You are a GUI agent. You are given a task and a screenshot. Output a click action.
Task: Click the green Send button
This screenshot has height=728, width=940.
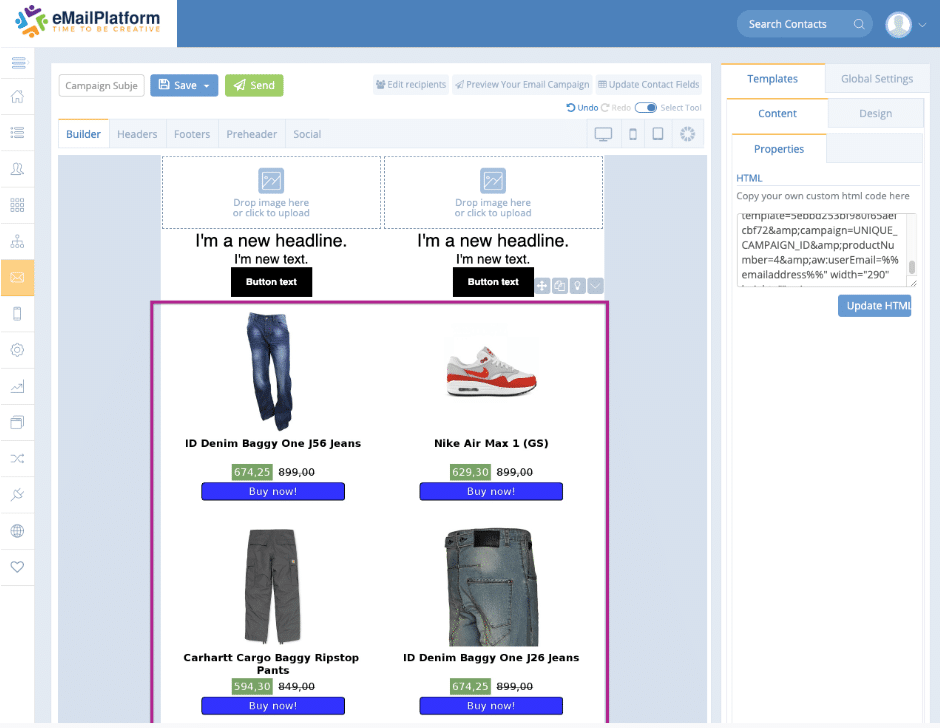(x=254, y=85)
